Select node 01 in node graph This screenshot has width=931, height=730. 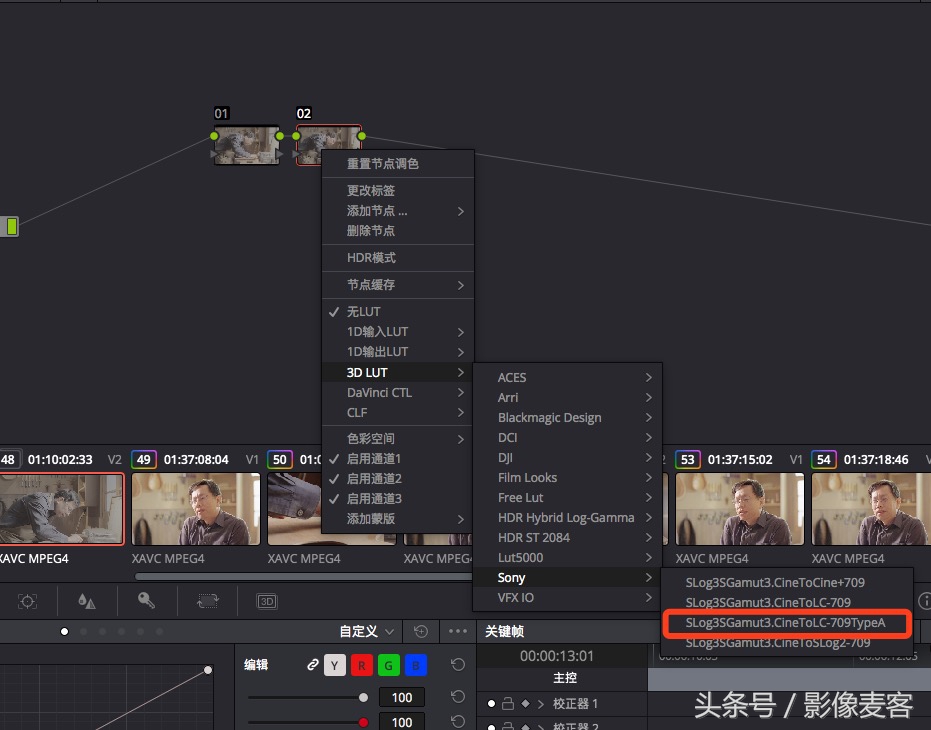(x=246, y=145)
